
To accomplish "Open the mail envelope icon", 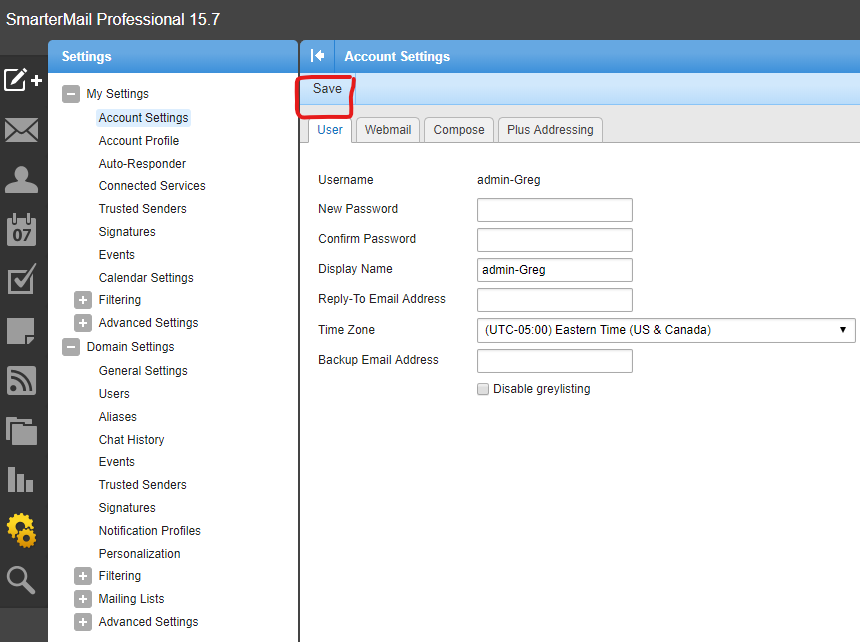I will click(x=22, y=130).
